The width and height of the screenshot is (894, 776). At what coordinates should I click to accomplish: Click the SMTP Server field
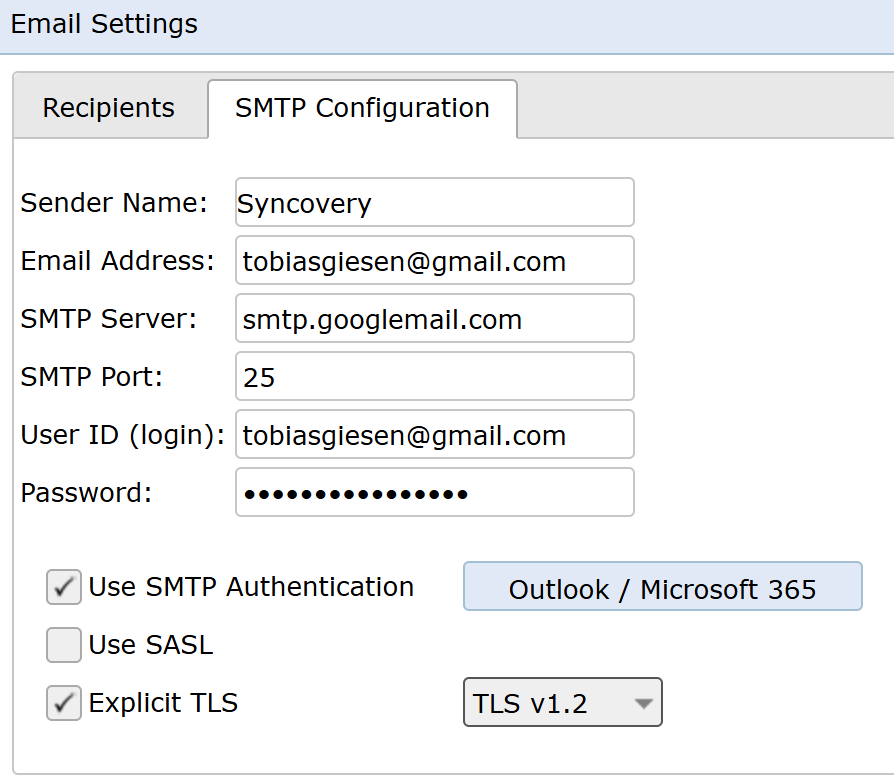click(434, 318)
